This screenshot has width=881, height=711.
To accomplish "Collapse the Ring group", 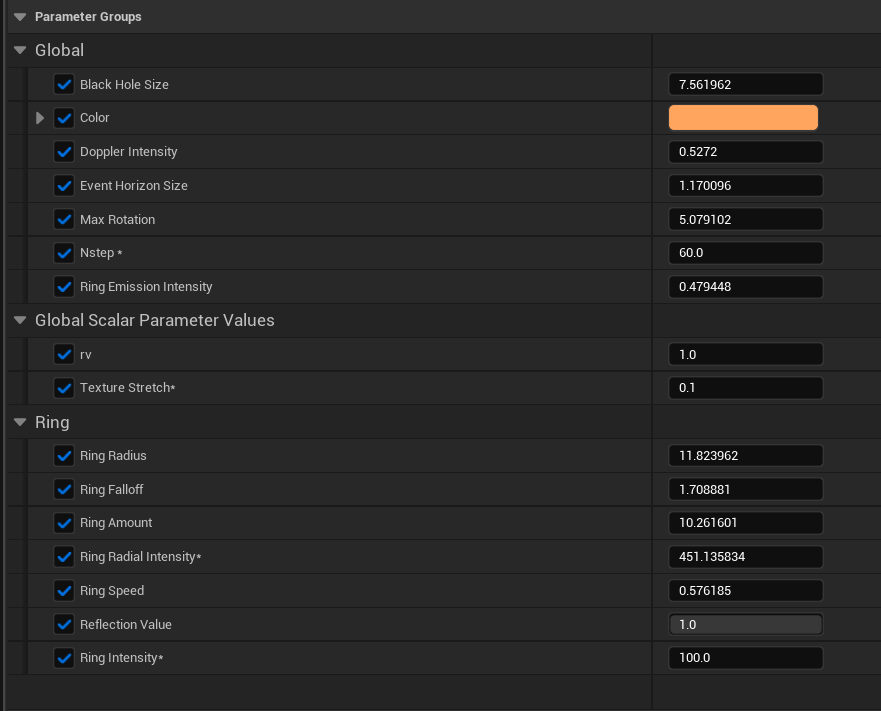I will pos(20,422).
